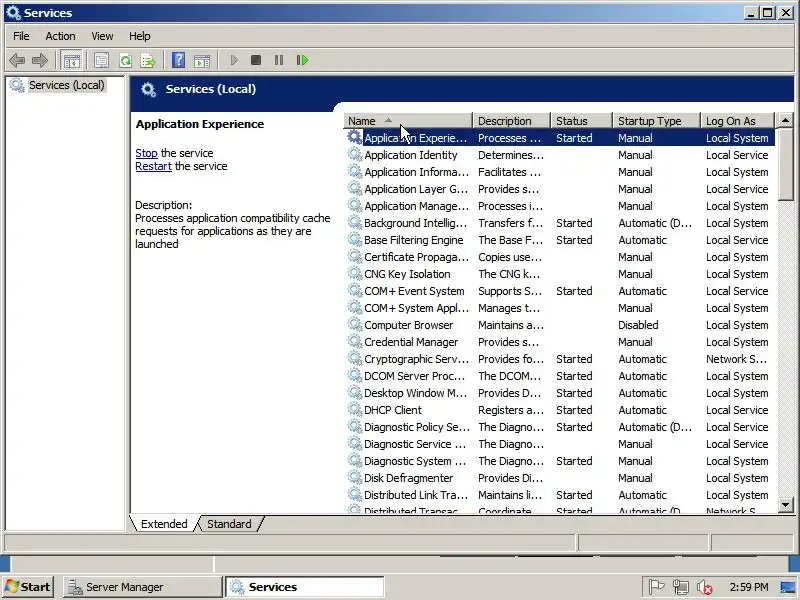Select Application Layer Gateway row
Screen dimensions: 800x600
click(x=560, y=189)
